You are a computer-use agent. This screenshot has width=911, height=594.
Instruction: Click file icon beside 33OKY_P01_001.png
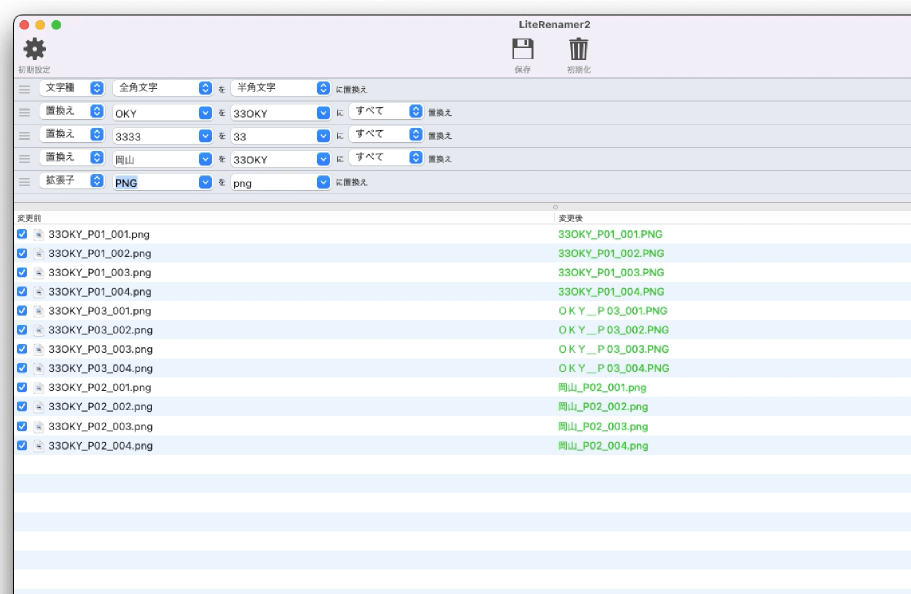pos(39,234)
